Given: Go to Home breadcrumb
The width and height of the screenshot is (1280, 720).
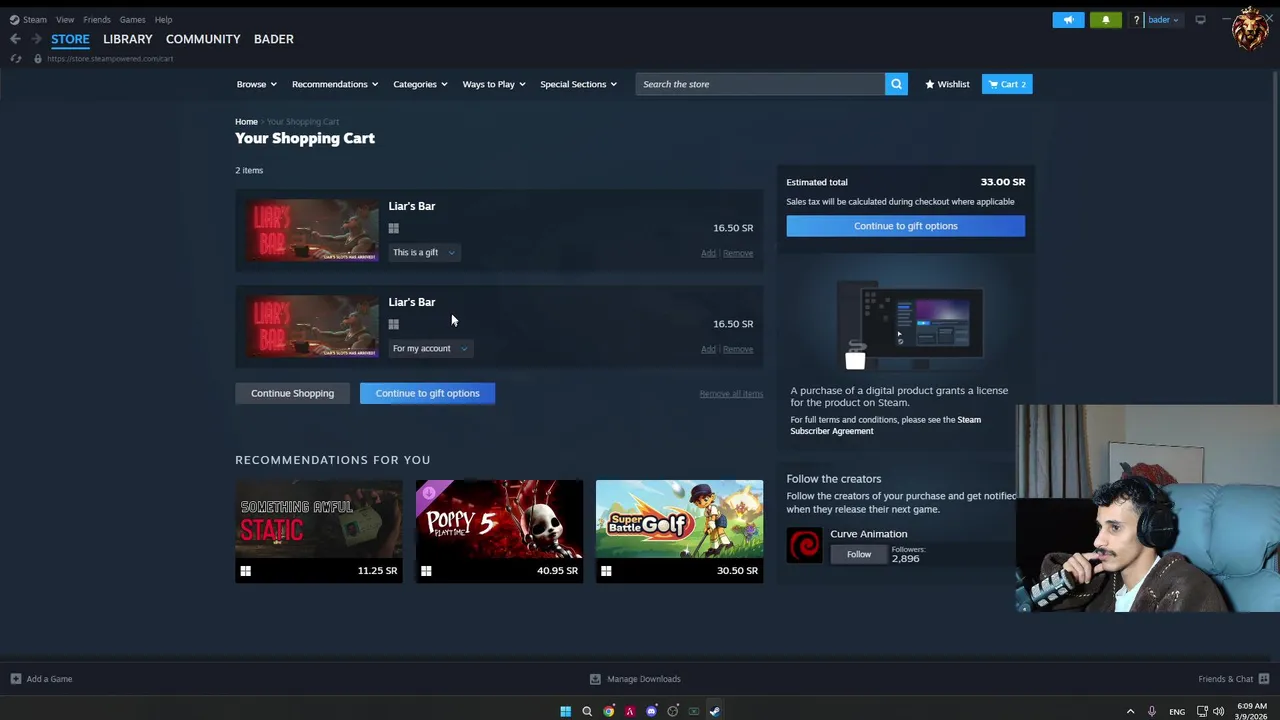Looking at the screenshot, I should pos(246,122).
